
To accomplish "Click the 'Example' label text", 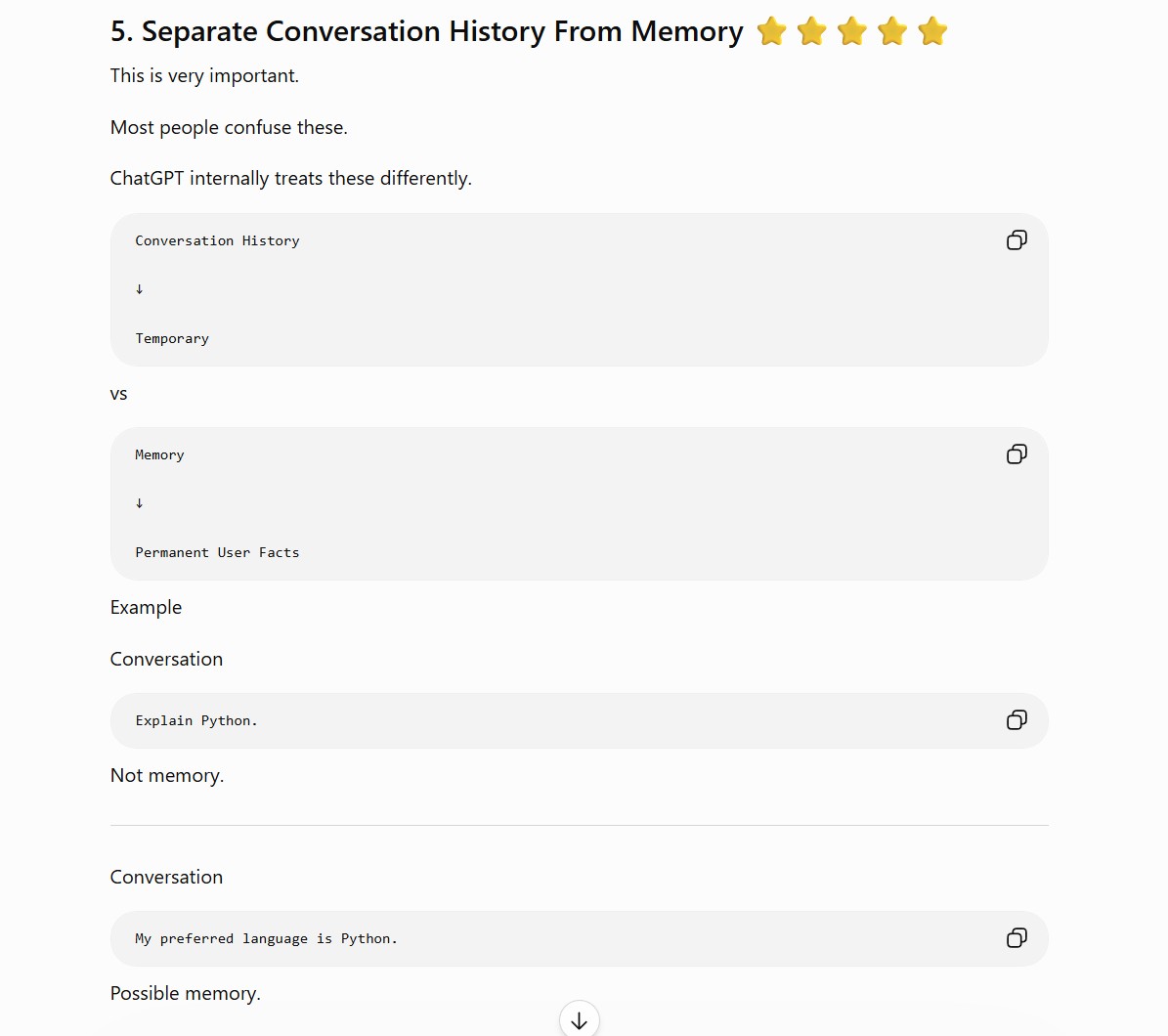I will pos(146,608).
